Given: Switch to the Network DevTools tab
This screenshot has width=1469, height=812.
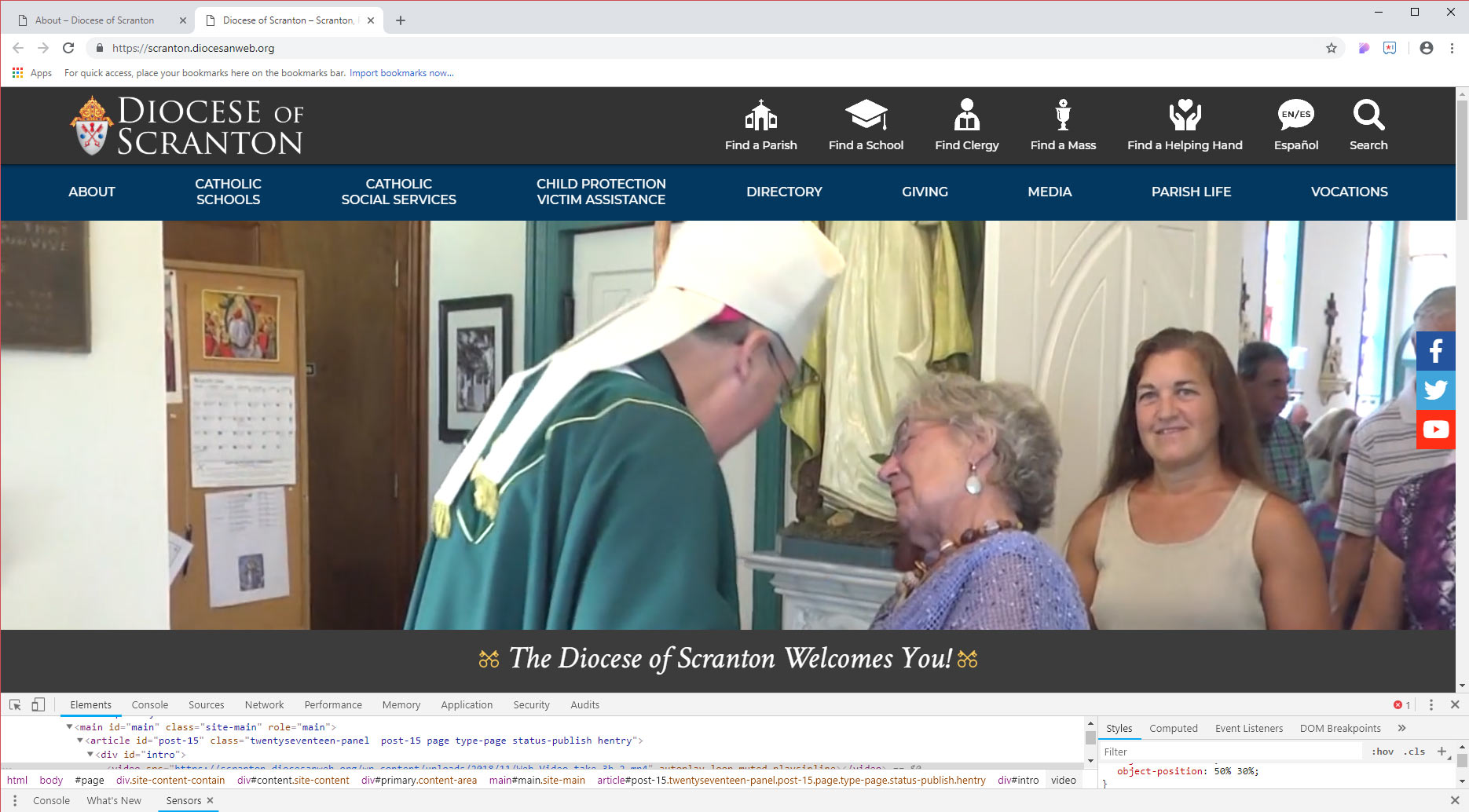Looking at the screenshot, I should [x=264, y=704].
